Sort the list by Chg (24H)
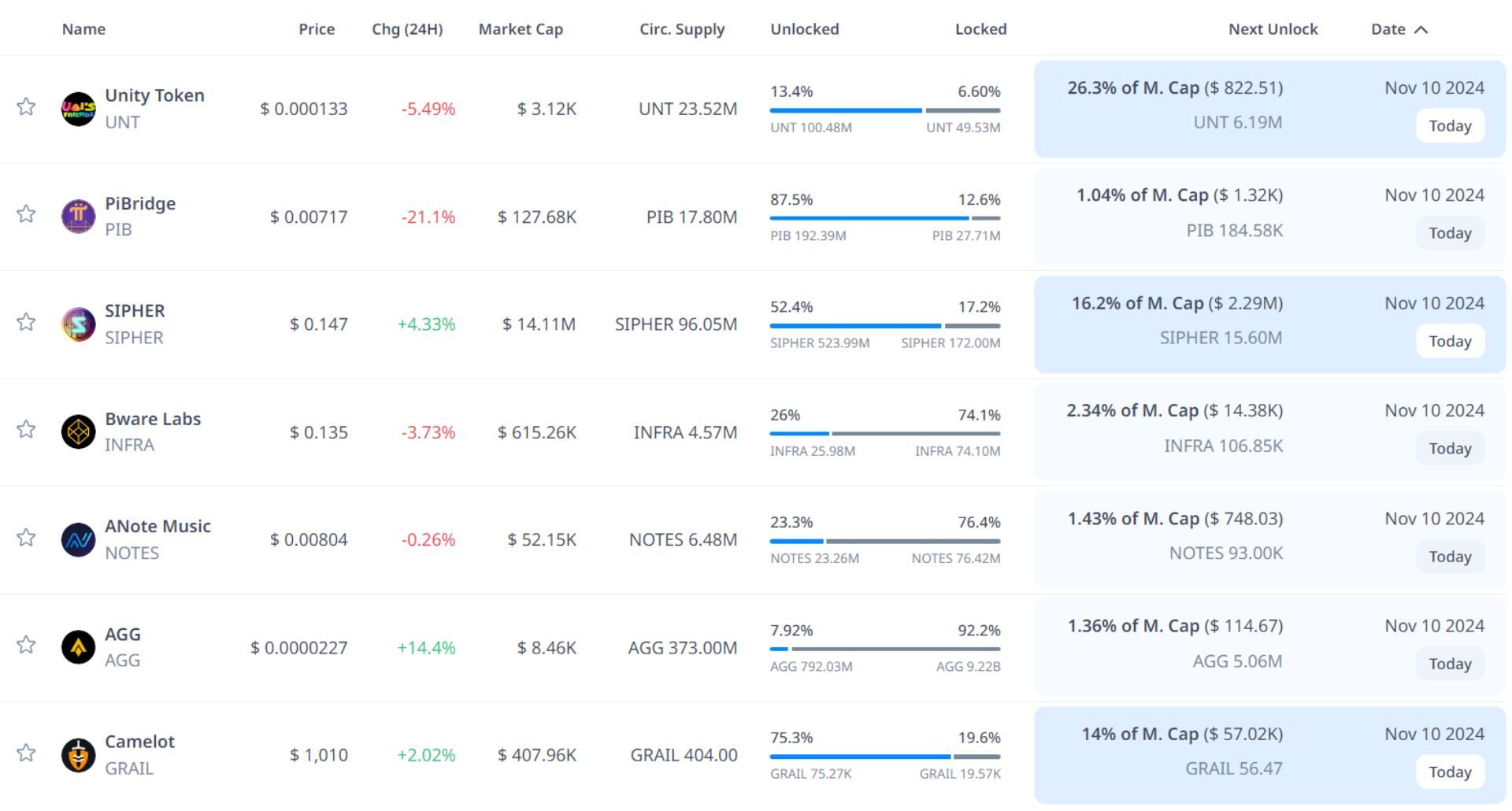 407,29
